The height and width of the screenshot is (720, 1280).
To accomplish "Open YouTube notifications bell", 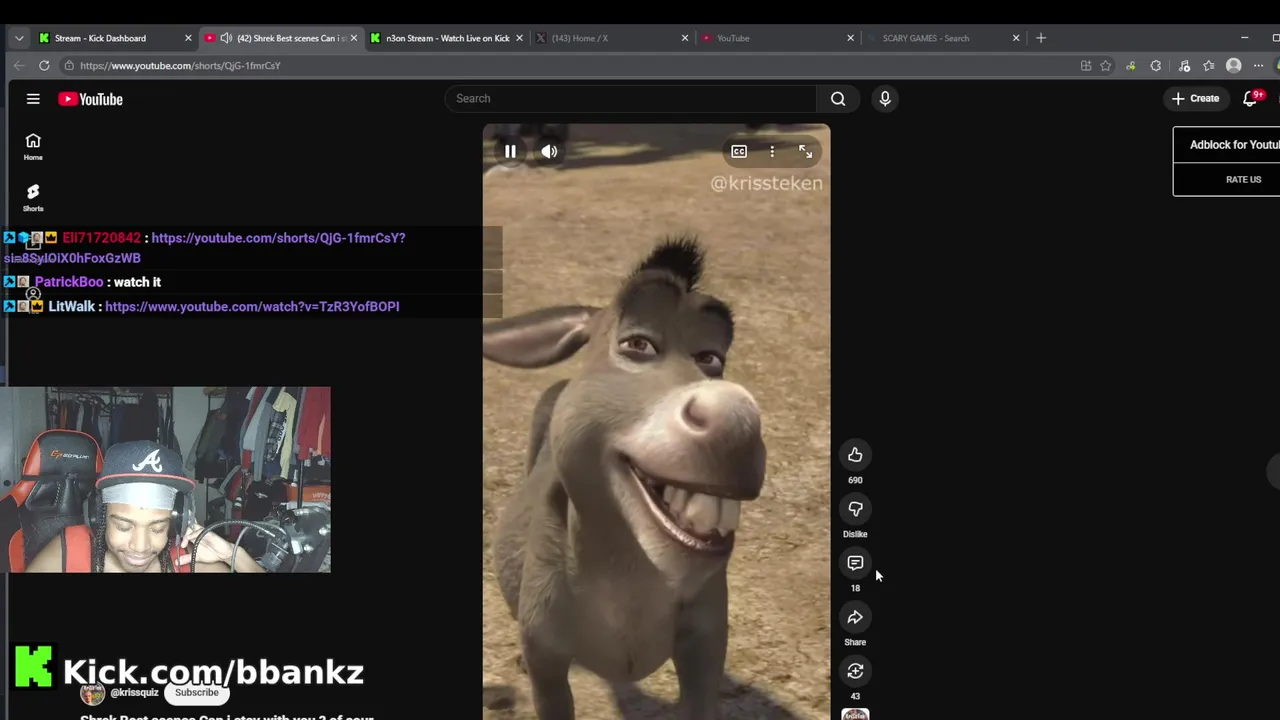I will click(x=1250, y=98).
